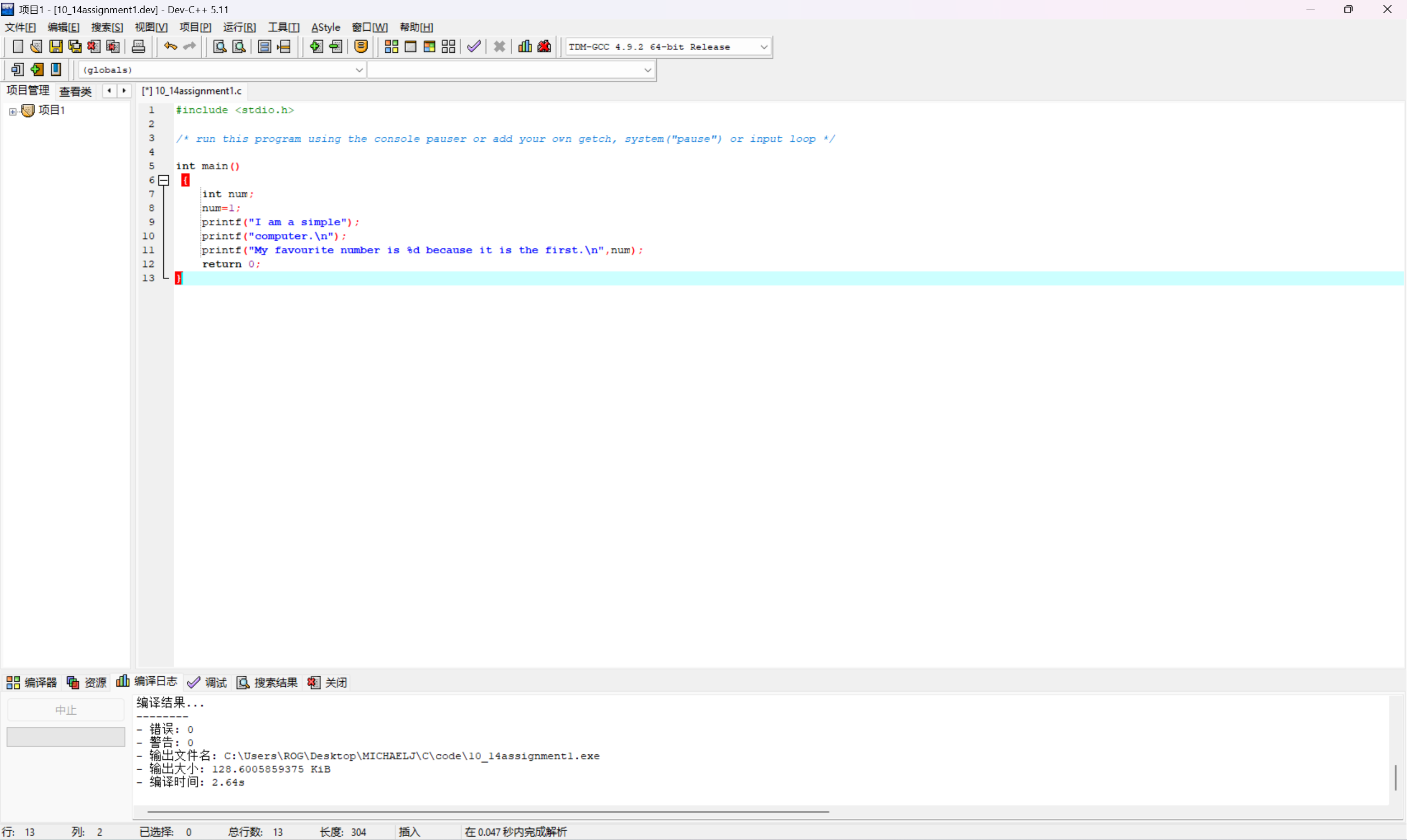
Task: Expand the 项目1 project tree node
Action: coord(13,112)
